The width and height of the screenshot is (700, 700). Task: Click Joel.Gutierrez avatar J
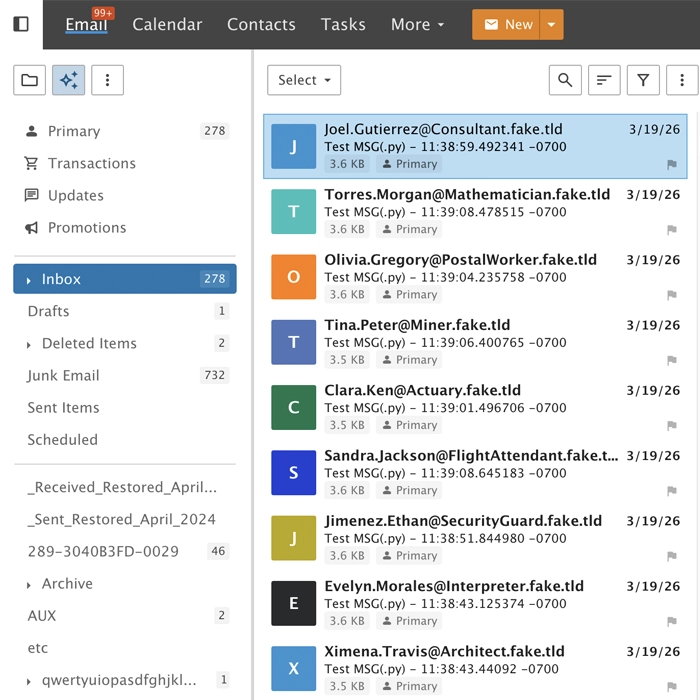pyautogui.click(x=293, y=146)
